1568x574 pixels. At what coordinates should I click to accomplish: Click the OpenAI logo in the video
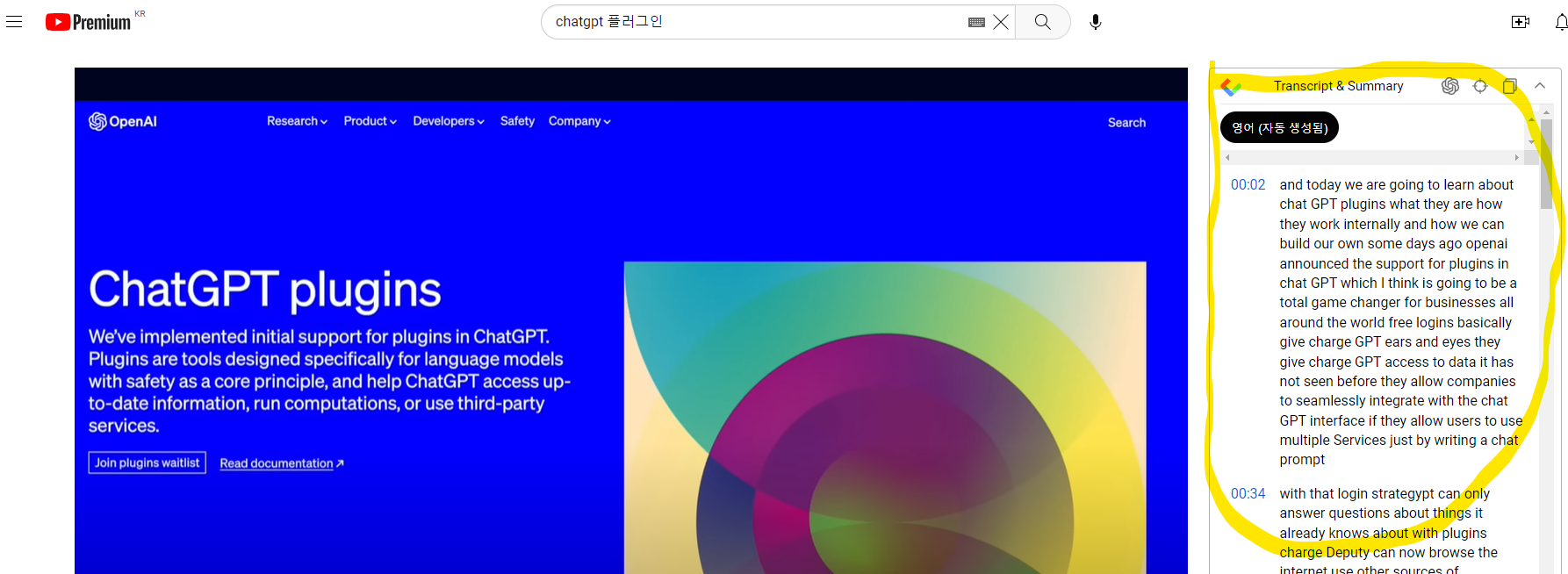[123, 121]
